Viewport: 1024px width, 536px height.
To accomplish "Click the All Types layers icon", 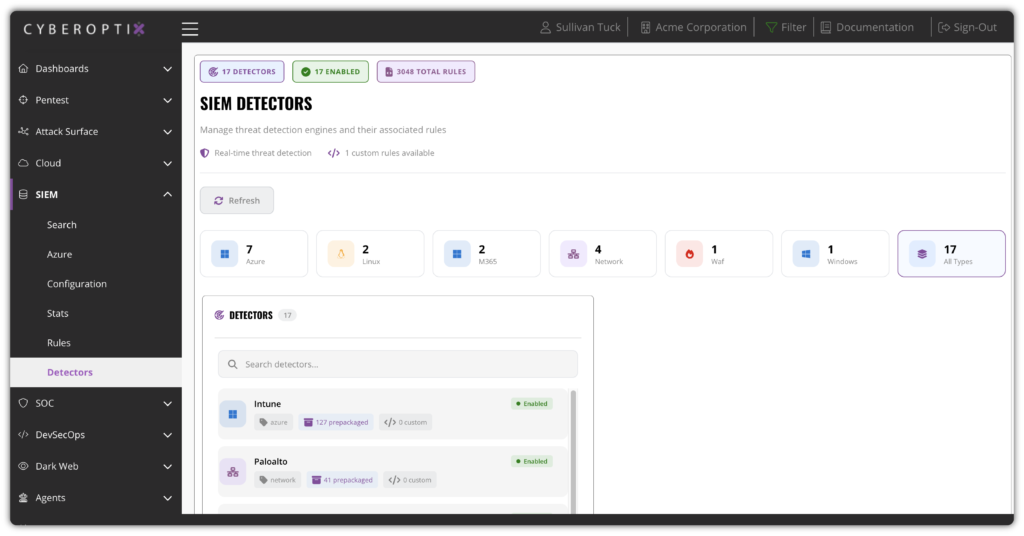I will 922,254.
